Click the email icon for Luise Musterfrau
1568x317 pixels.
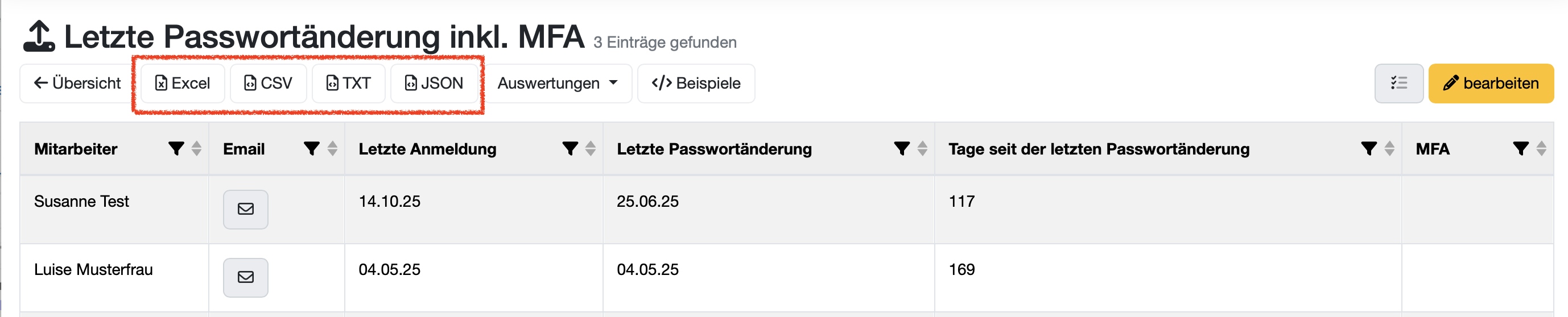(245, 278)
